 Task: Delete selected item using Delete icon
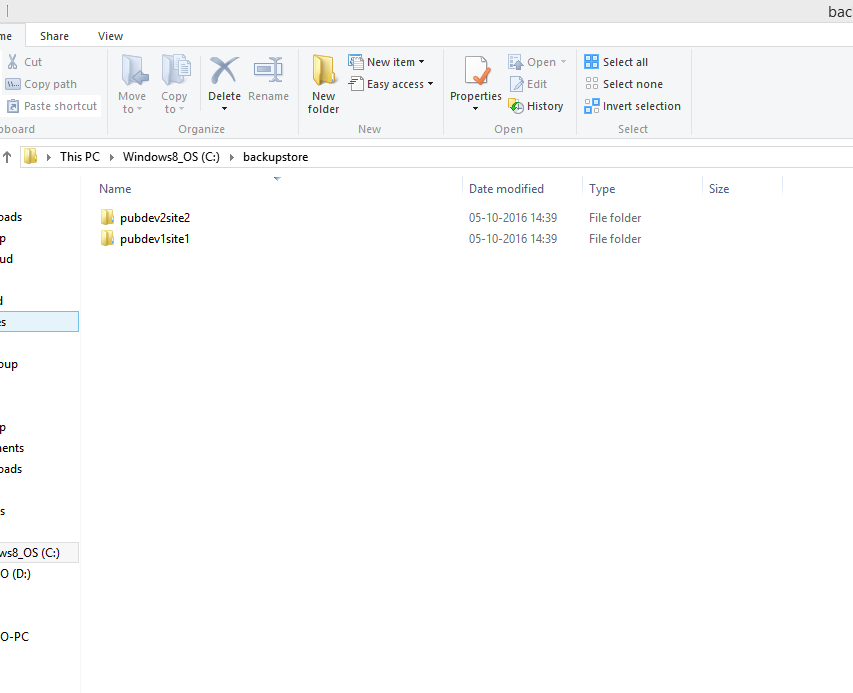click(x=224, y=78)
